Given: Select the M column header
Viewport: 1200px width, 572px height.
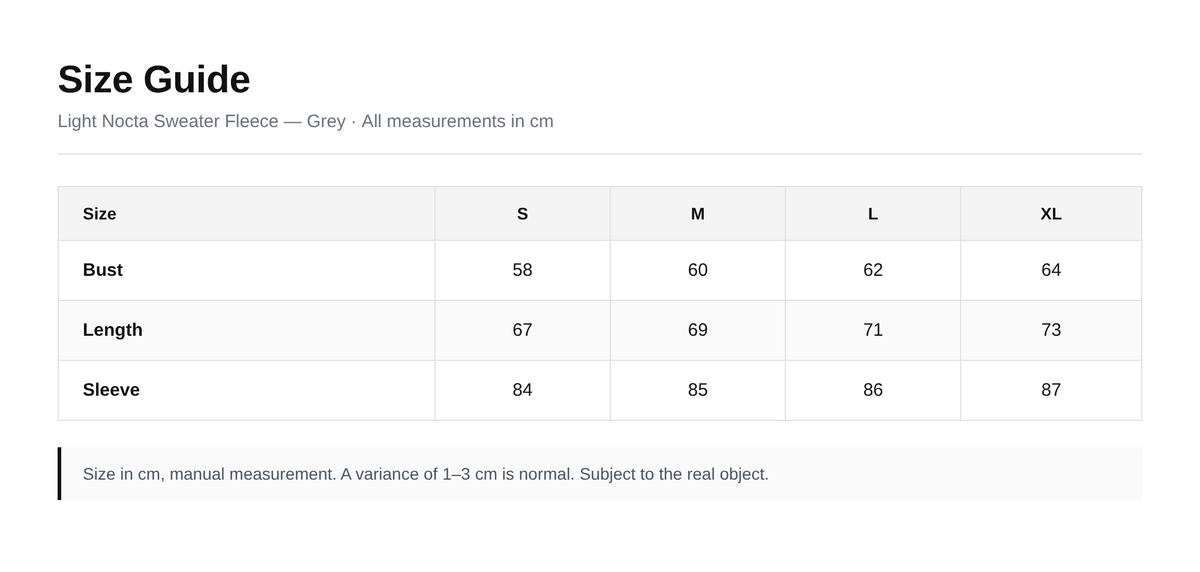Looking at the screenshot, I should click(x=698, y=214).
